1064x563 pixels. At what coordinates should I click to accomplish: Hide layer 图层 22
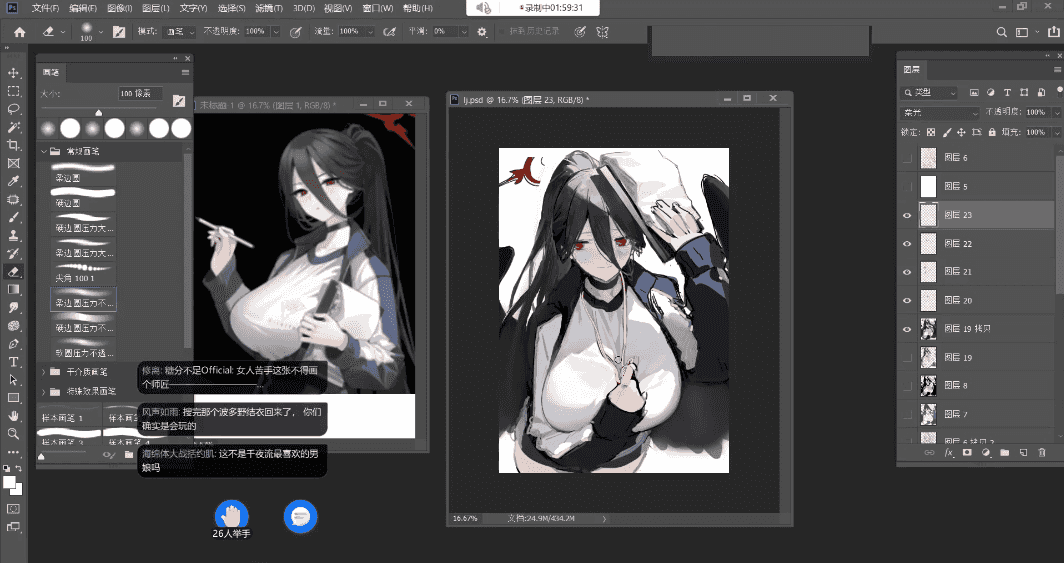click(x=907, y=244)
